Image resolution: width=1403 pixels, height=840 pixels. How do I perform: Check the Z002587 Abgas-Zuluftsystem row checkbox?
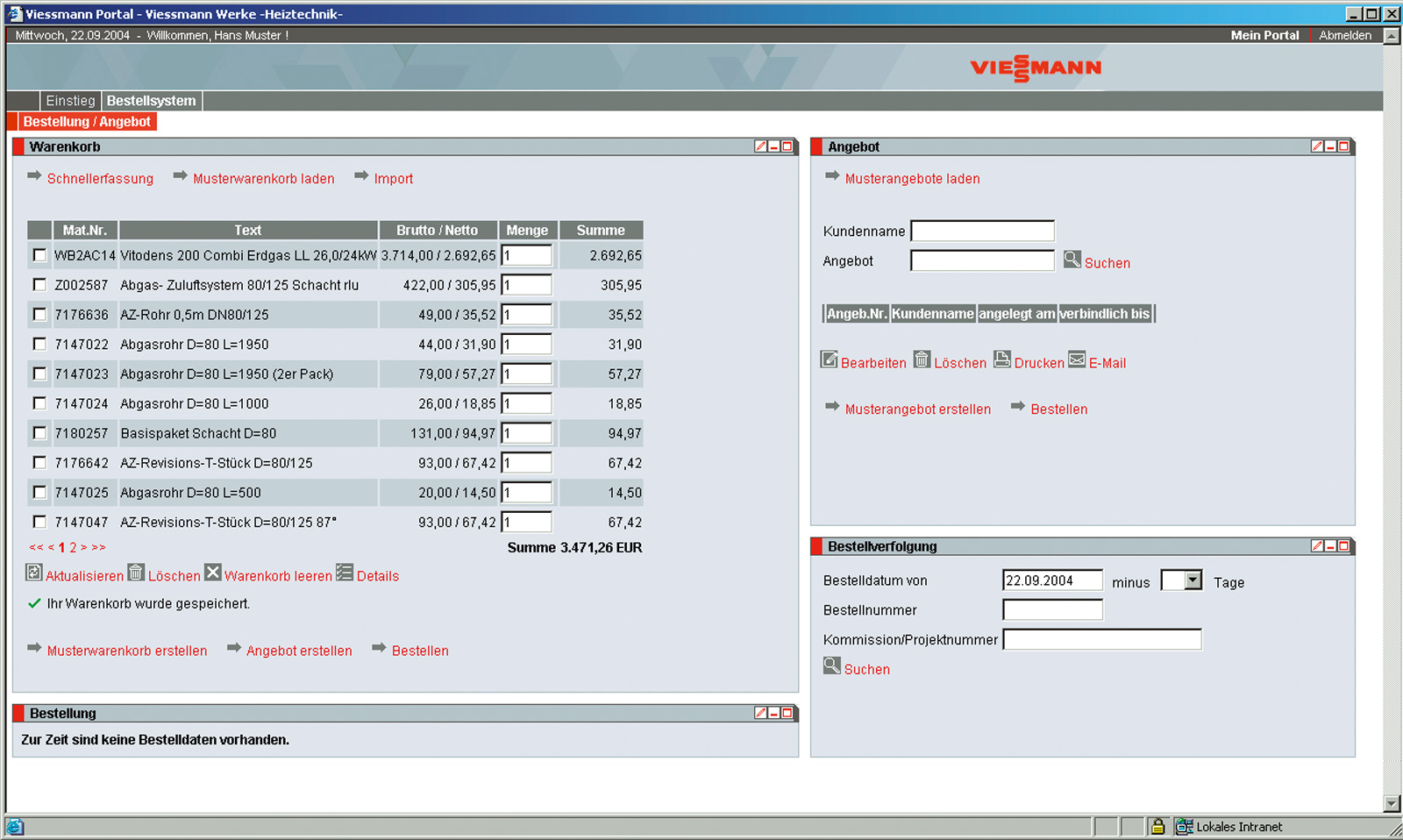click(x=39, y=284)
